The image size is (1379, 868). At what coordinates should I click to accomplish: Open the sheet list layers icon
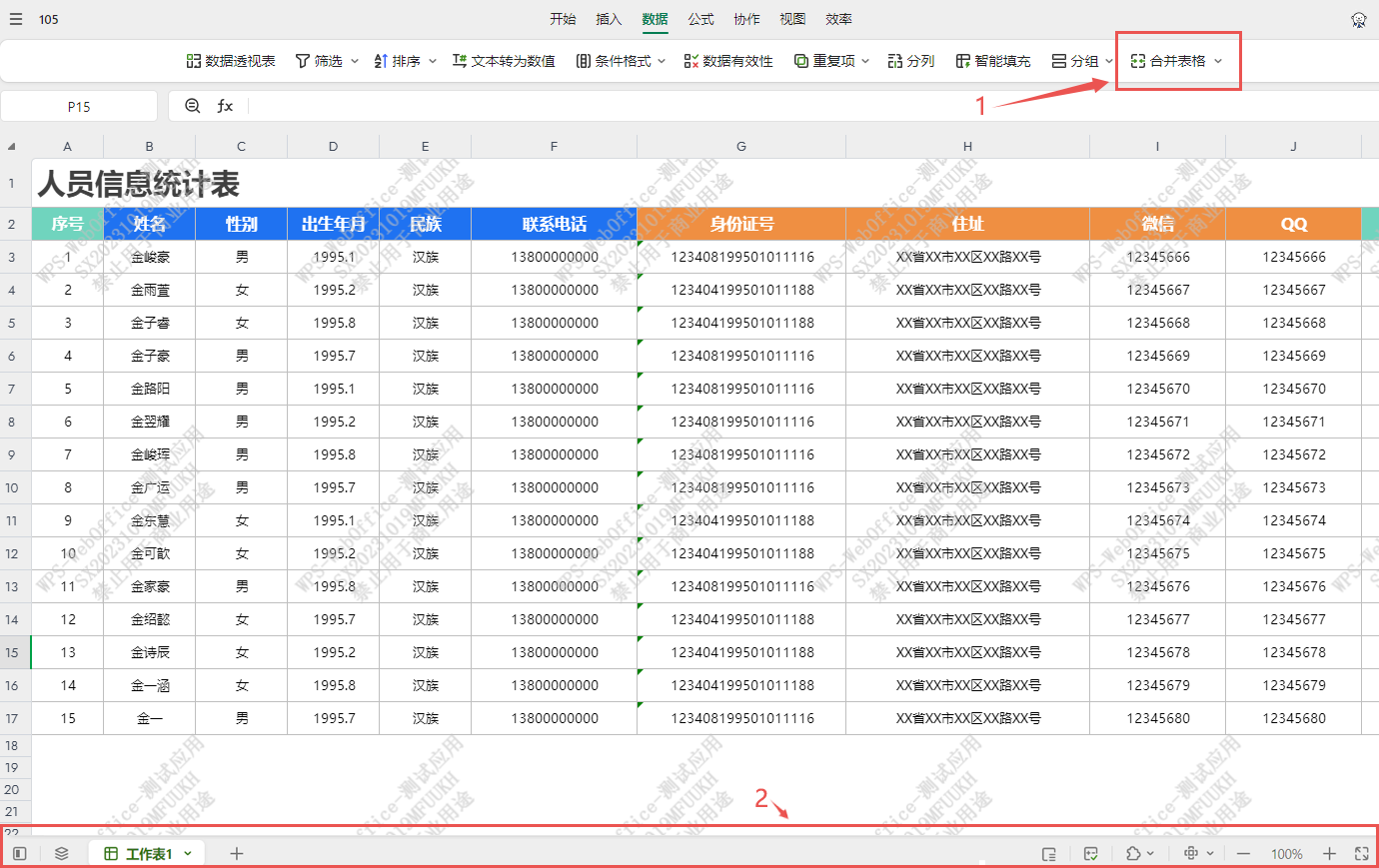pos(61,854)
